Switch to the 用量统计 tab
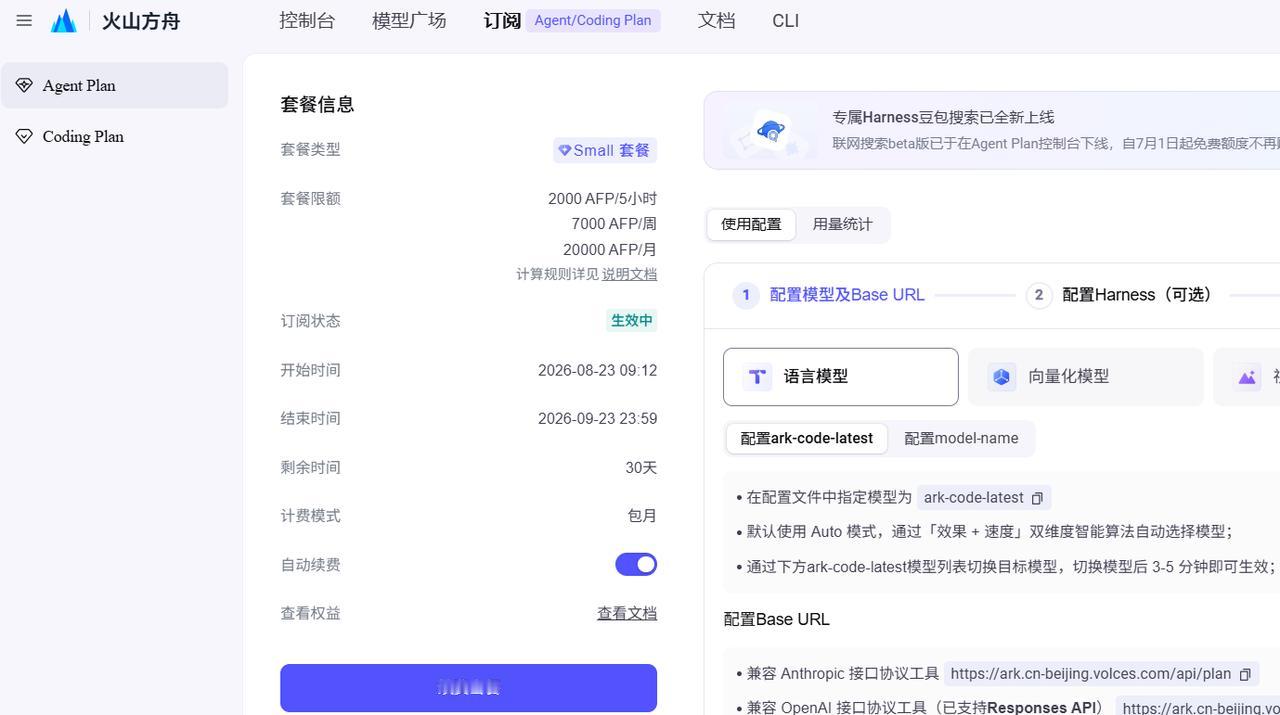This screenshot has width=1280, height=715. point(842,224)
